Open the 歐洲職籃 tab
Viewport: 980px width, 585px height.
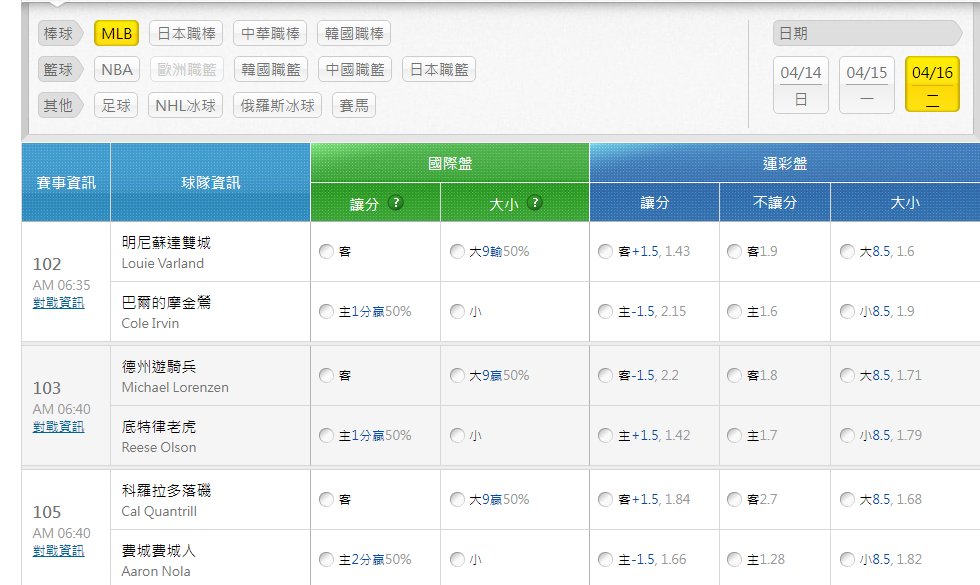tap(187, 69)
